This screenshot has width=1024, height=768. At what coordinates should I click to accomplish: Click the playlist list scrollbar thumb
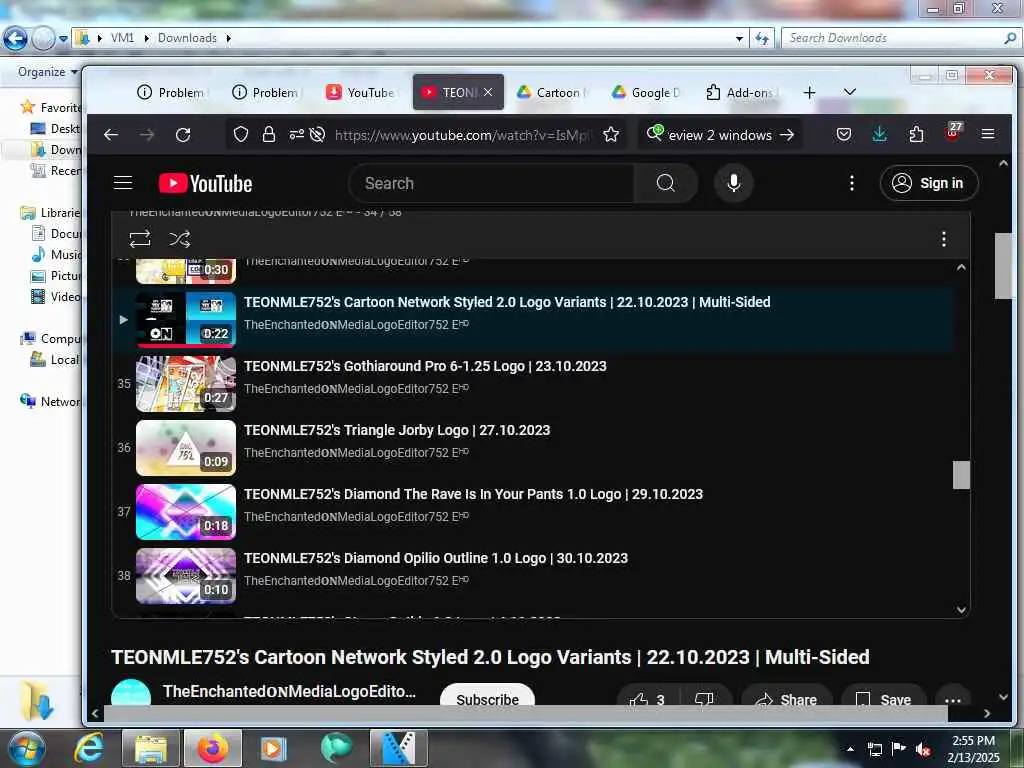click(961, 475)
